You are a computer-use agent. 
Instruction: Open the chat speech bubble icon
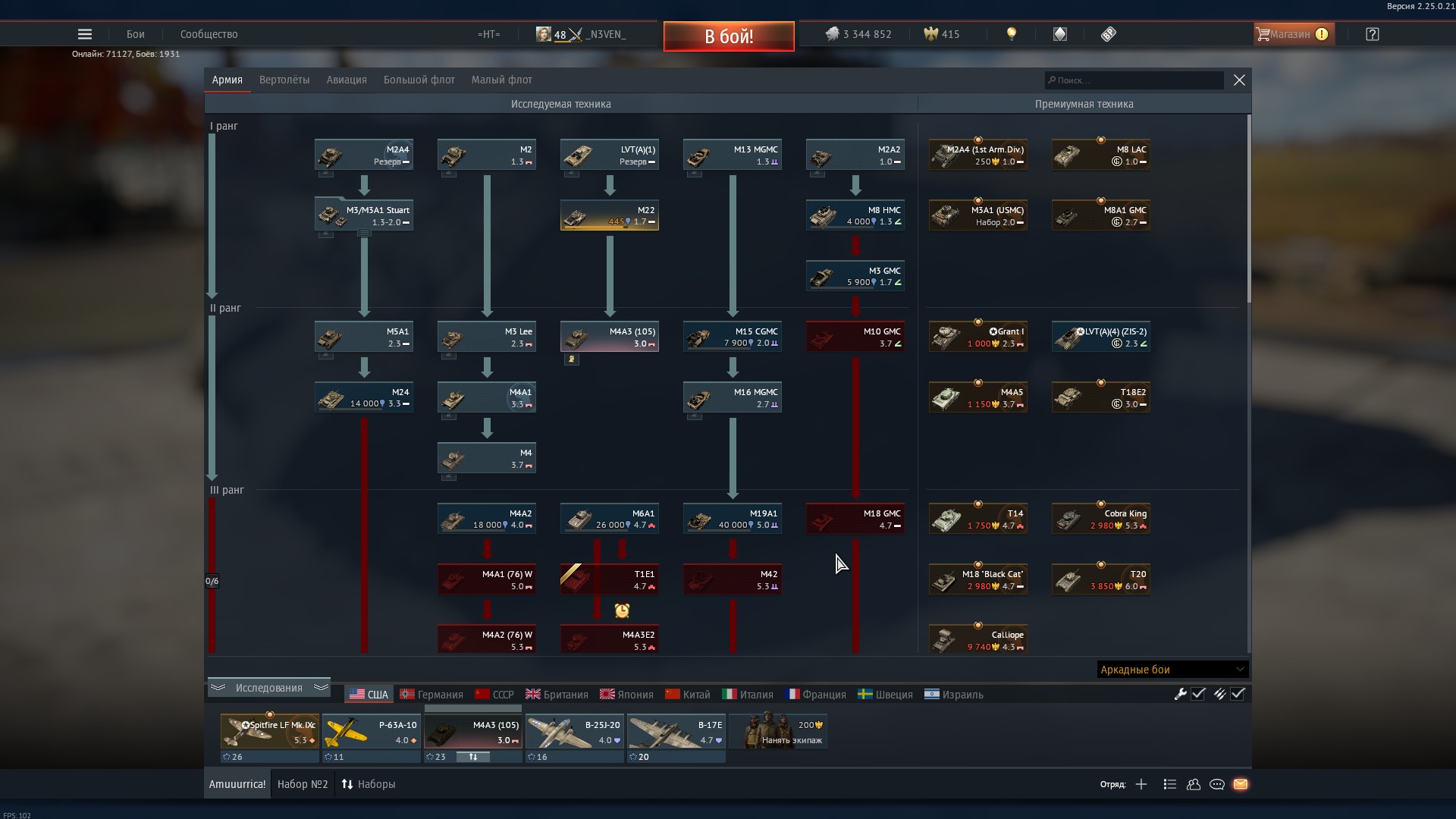tap(1217, 784)
